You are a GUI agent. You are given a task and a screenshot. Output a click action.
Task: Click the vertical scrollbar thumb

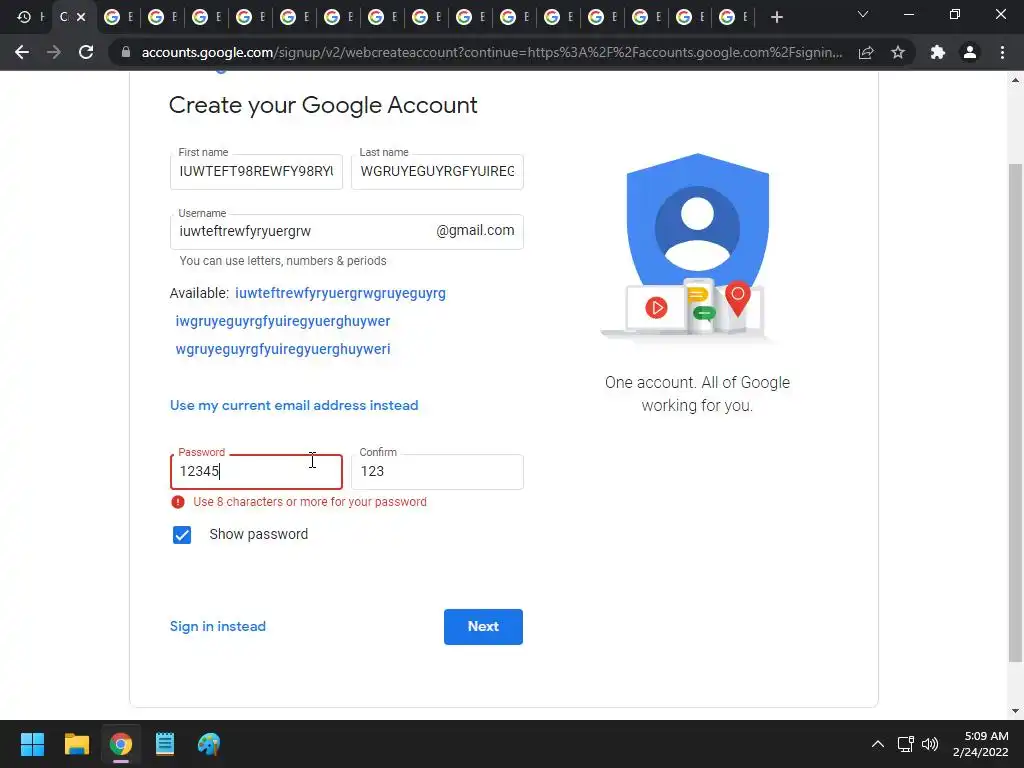(x=1015, y=413)
